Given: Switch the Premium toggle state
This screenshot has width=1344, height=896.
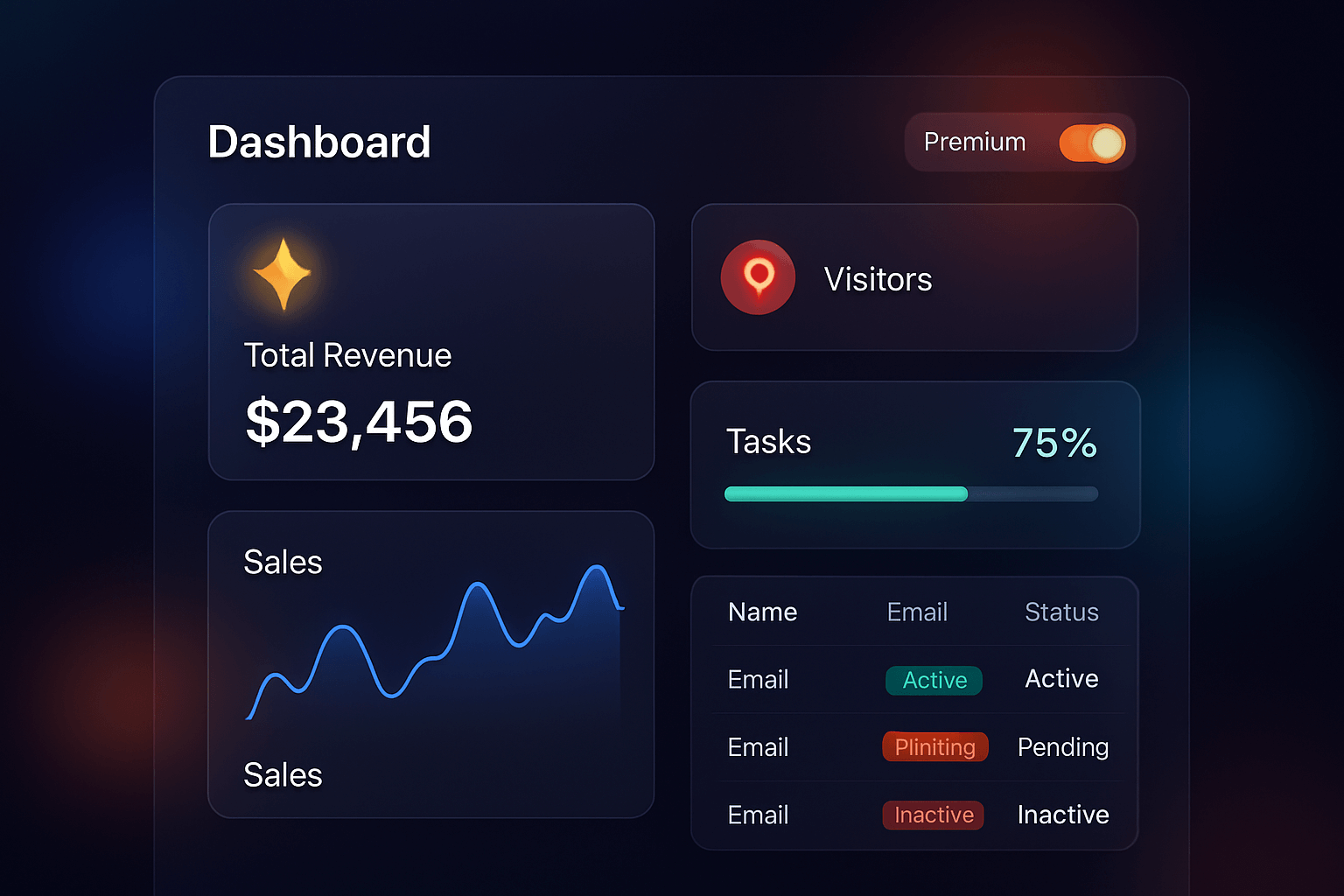Looking at the screenshot, I should [1094, 142].
